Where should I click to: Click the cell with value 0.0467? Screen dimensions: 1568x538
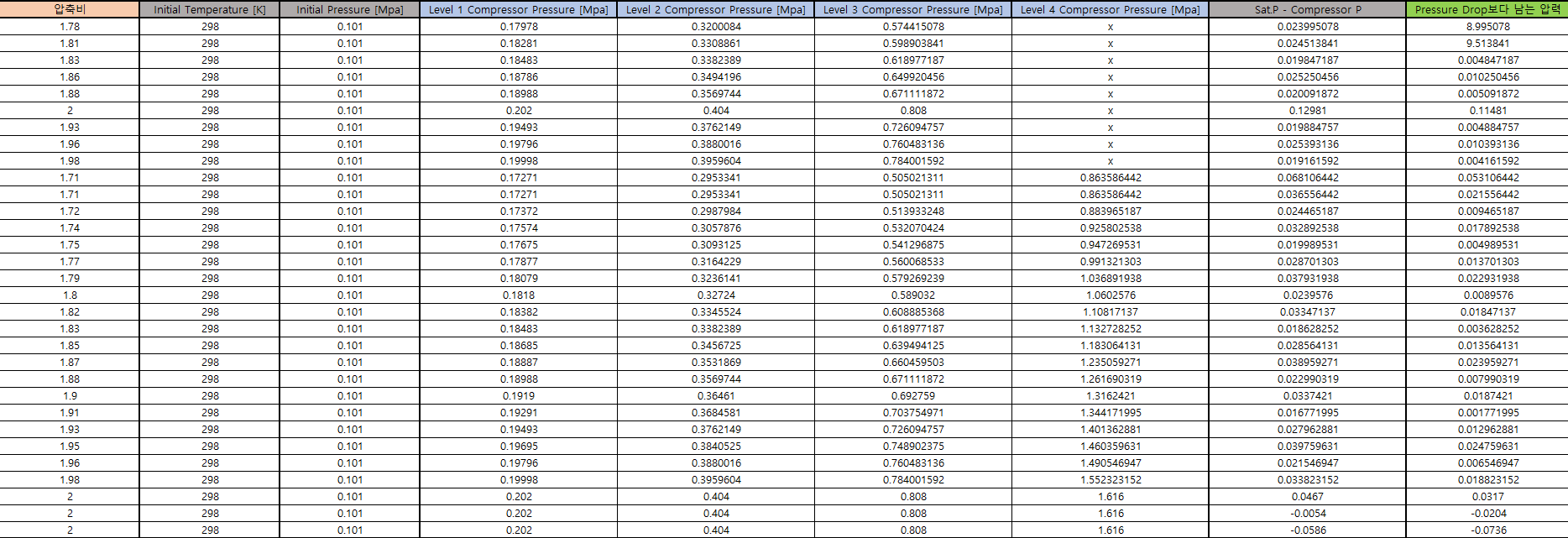tap(1308, 496)
